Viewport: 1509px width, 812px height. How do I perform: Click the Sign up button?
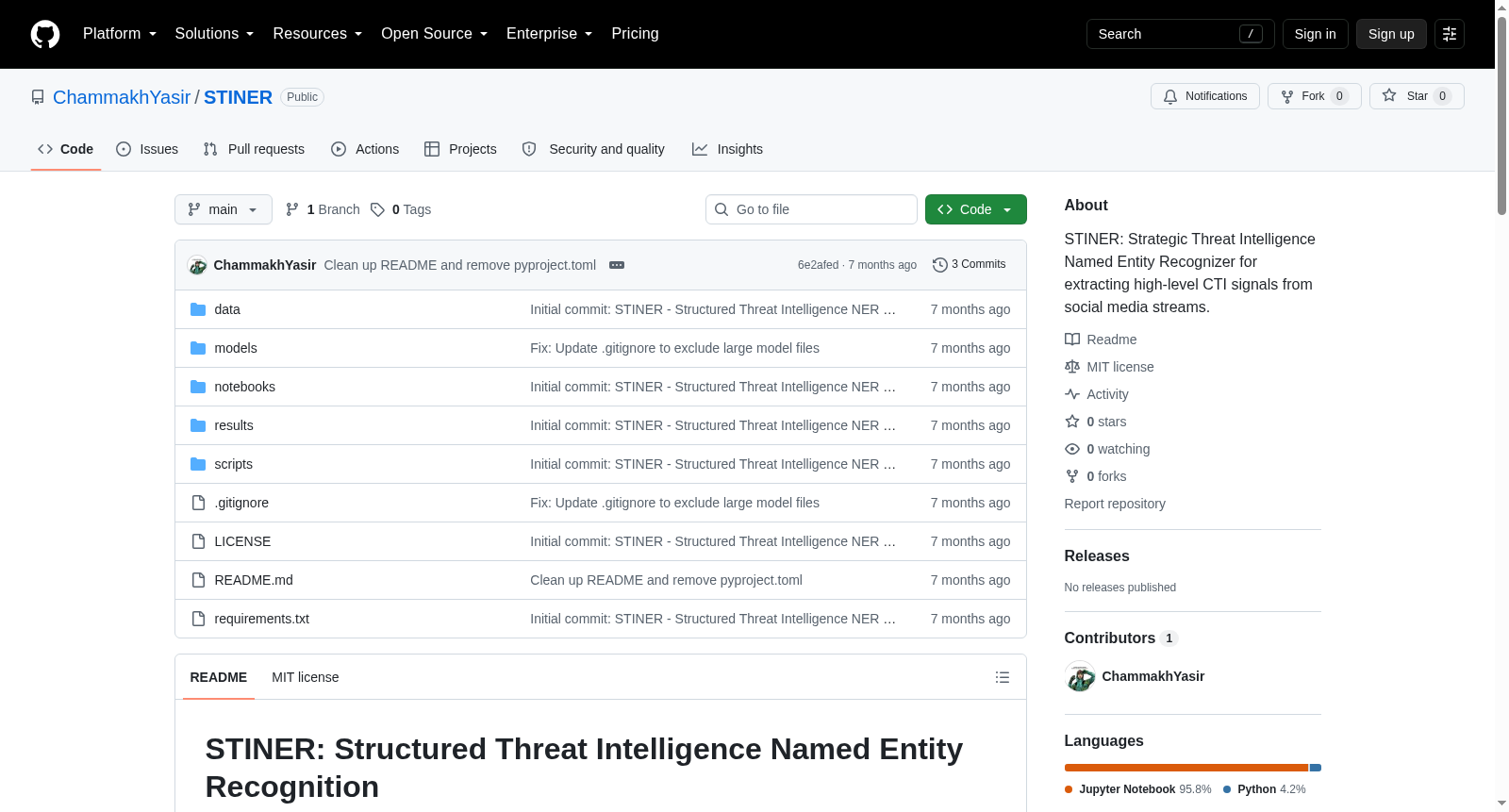1391,34
